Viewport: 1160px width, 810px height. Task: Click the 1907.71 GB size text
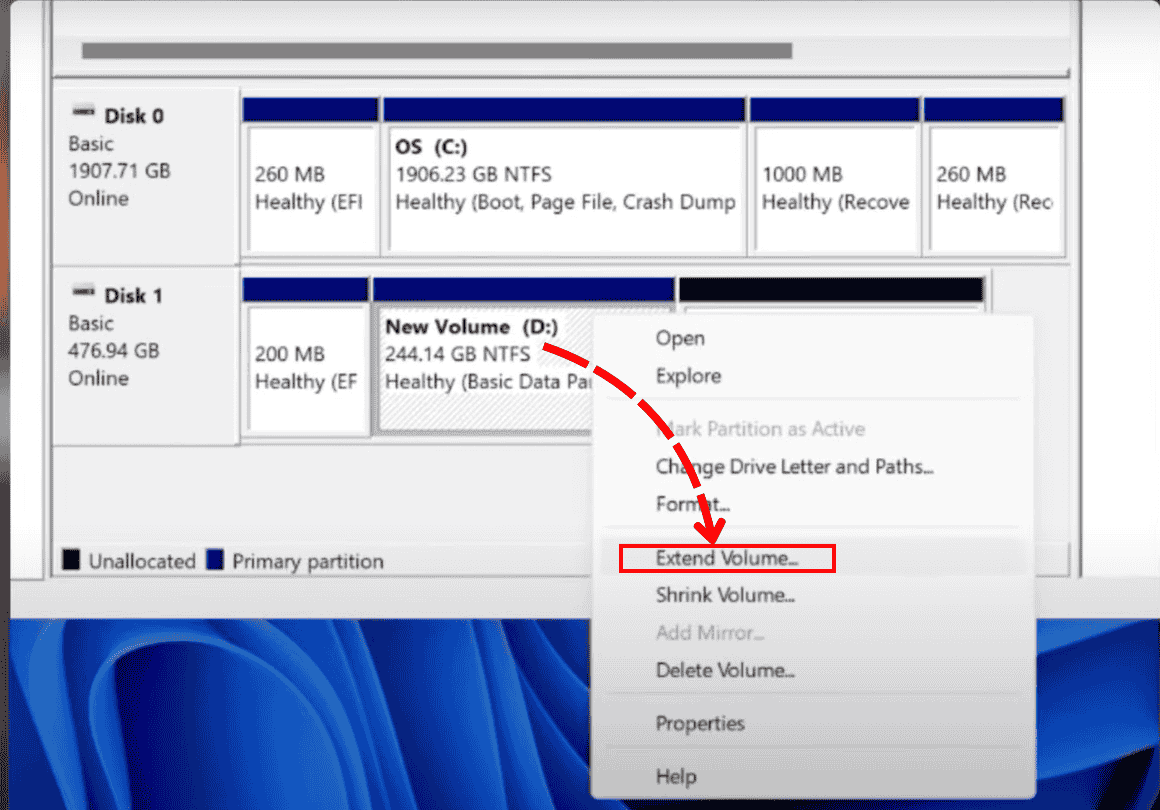click(x=119, y=171)
